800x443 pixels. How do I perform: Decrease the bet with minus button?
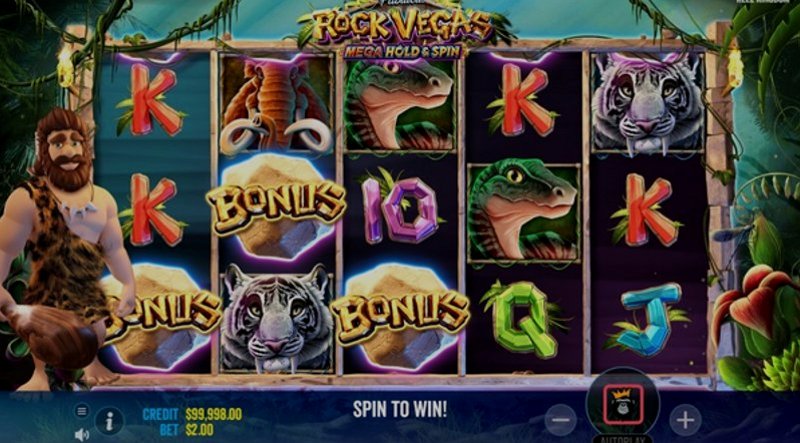(x=560, y=420)
